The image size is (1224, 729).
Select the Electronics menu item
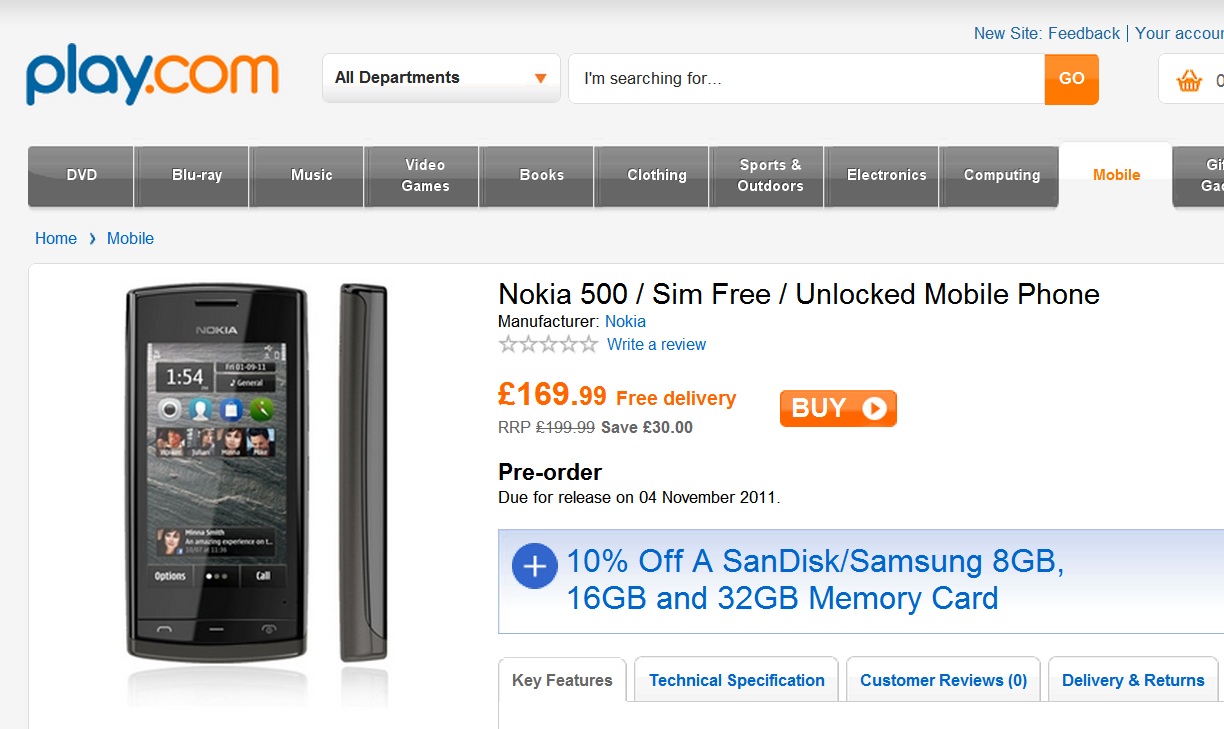point(886,175)
